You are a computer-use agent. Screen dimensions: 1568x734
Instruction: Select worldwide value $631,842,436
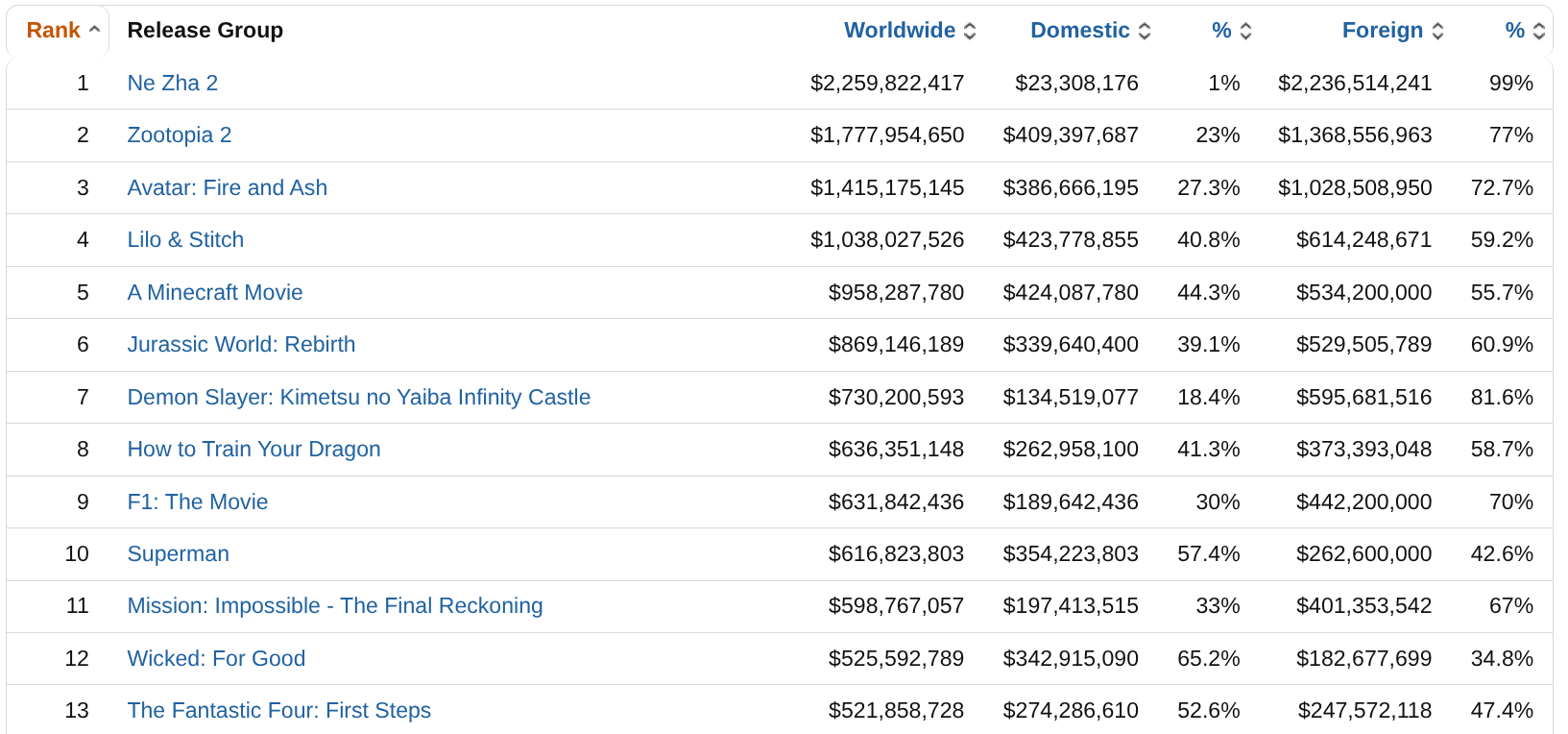(896, 502)
